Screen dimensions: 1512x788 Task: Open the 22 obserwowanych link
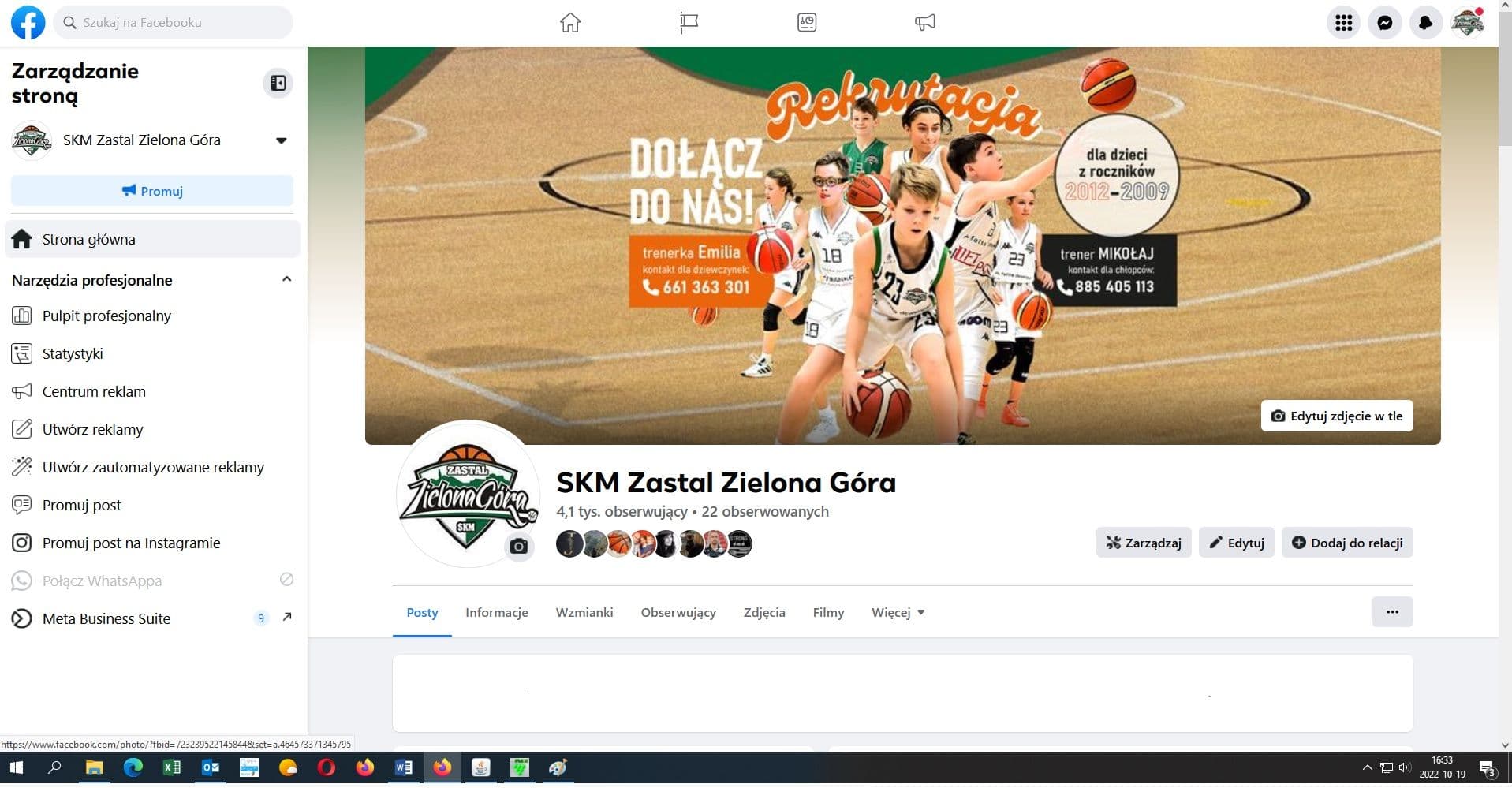click(765, 512)
